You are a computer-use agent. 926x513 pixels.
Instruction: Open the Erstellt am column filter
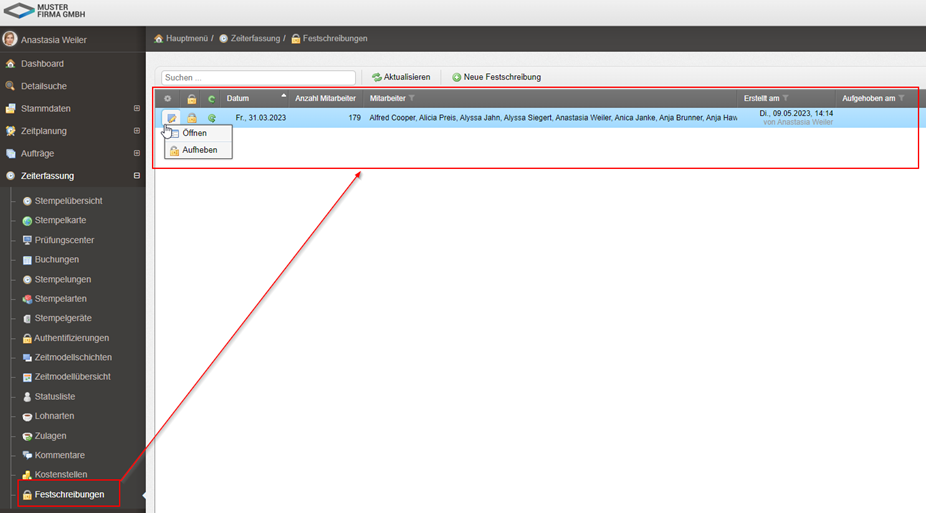click(x=786, y=98)
